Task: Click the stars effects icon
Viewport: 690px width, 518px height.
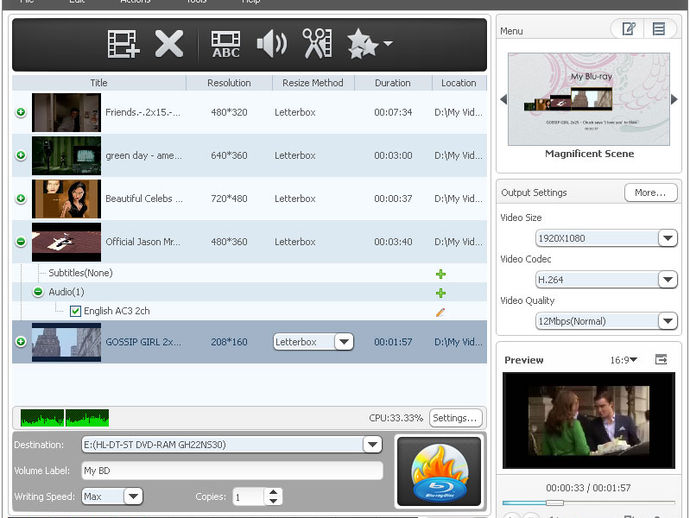Action: [x=362, y=44]
